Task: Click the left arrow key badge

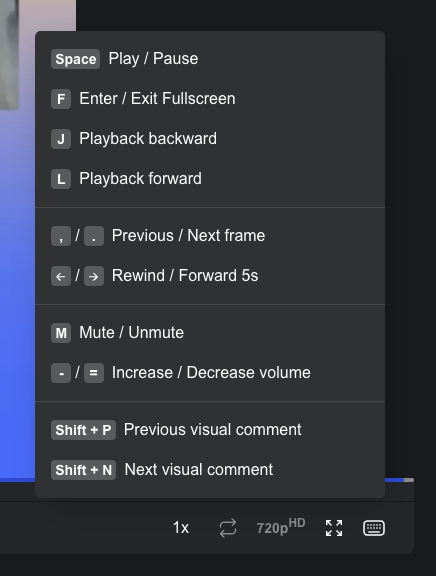Action: tap(61, 276)
